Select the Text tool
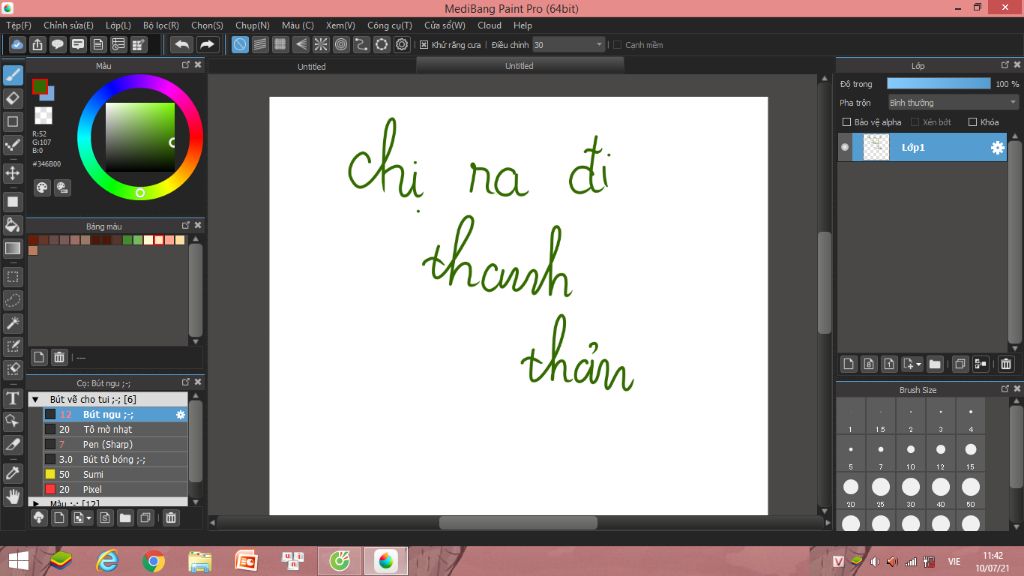Image resolution: width=1024 pixels, height=576 pixels. pyautogui.click(x=12, y=398)
